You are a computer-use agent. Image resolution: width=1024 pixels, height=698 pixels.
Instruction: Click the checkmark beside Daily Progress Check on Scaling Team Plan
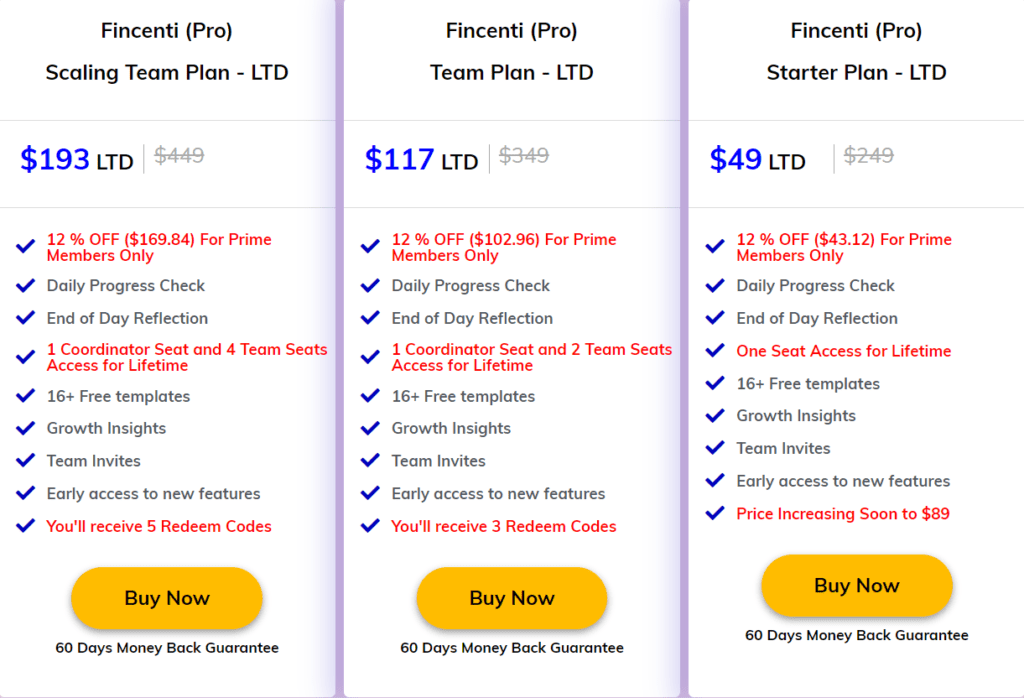coord(26,286)
